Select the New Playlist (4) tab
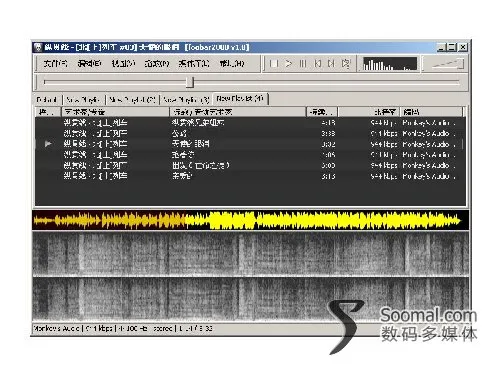The width and height of the screenshot is (500, 375). pos(240,99)
